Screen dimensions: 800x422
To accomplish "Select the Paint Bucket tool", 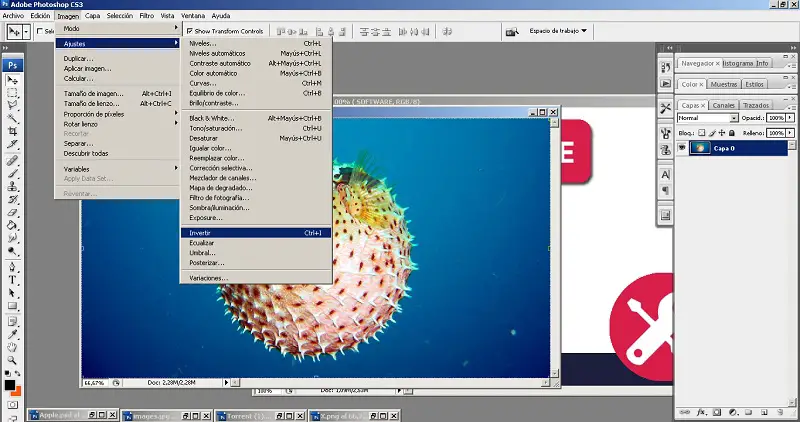I will (12, 225).
